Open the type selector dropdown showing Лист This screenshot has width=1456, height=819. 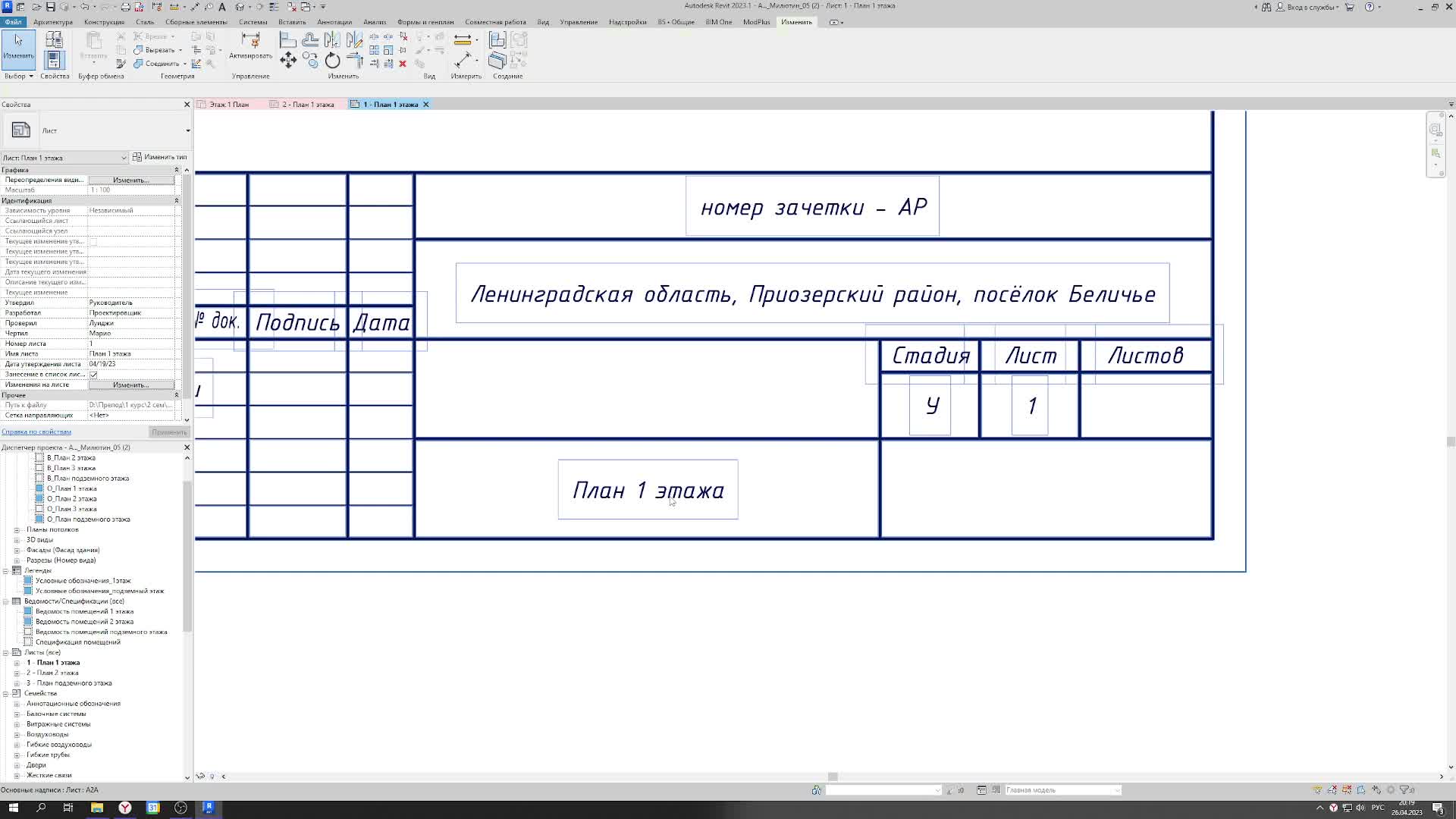pos(187,130)
